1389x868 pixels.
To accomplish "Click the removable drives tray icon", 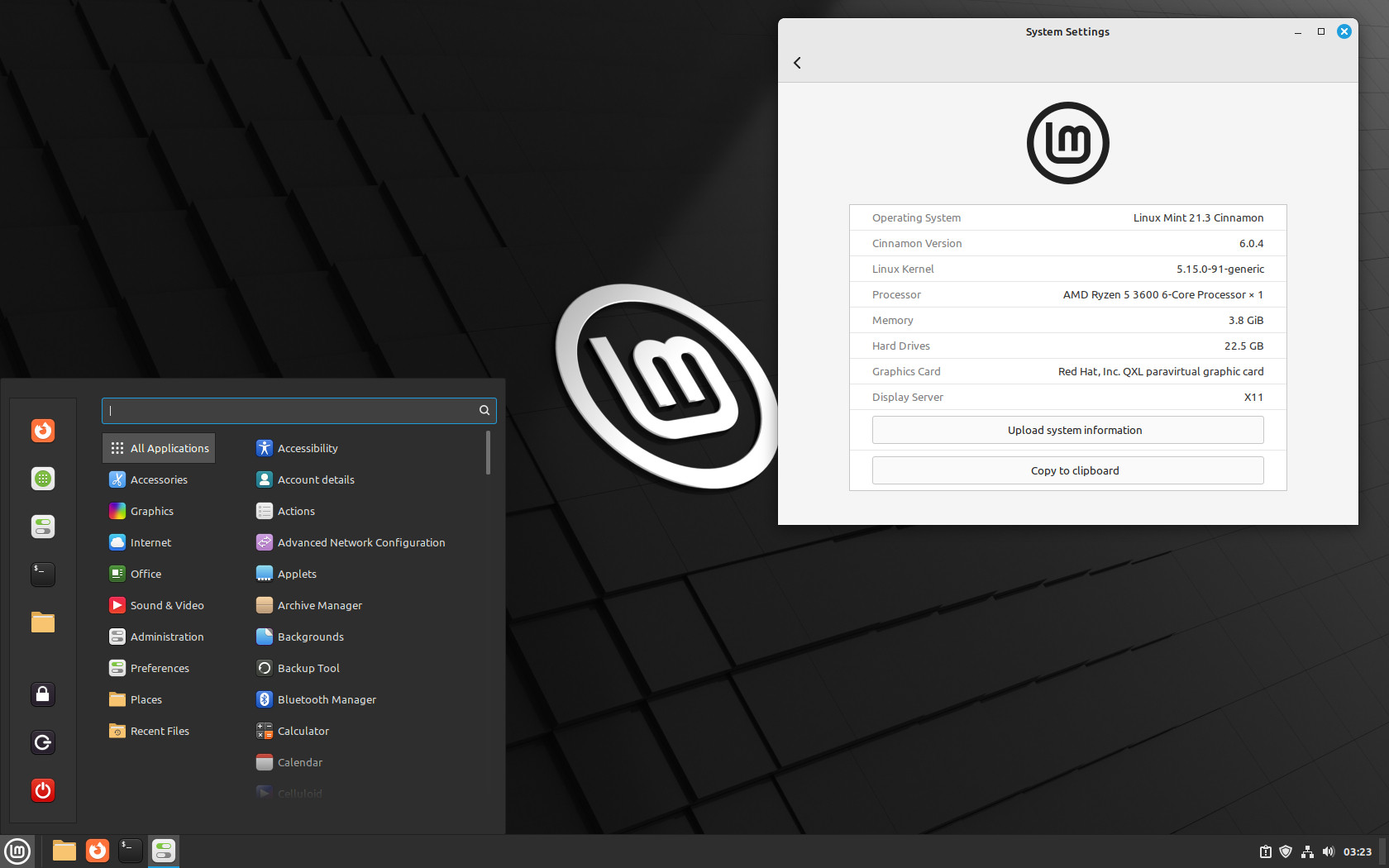I will pyautogui.click(x=1265, y=851).
